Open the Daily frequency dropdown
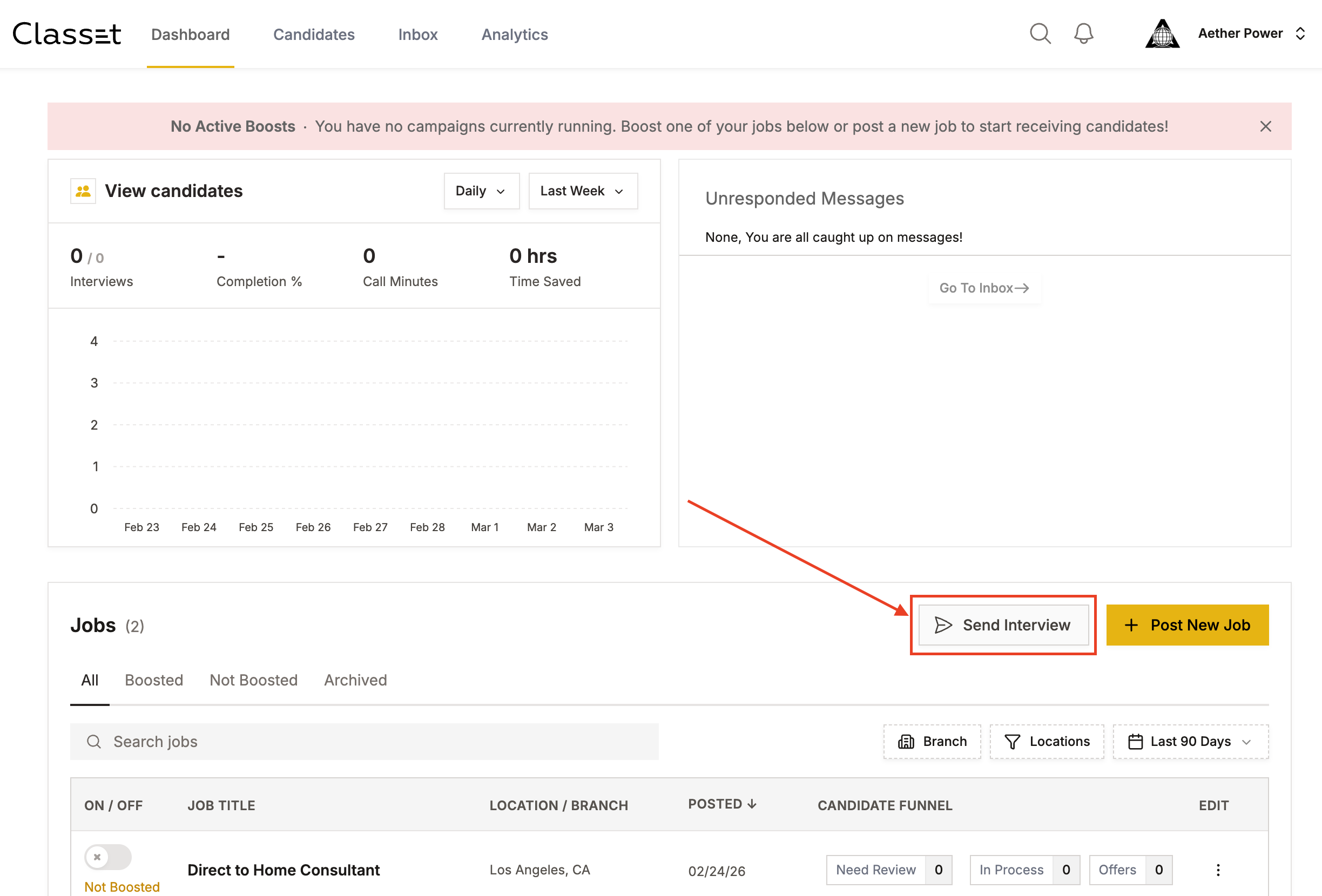The image size is (1322, 896). 481,191
